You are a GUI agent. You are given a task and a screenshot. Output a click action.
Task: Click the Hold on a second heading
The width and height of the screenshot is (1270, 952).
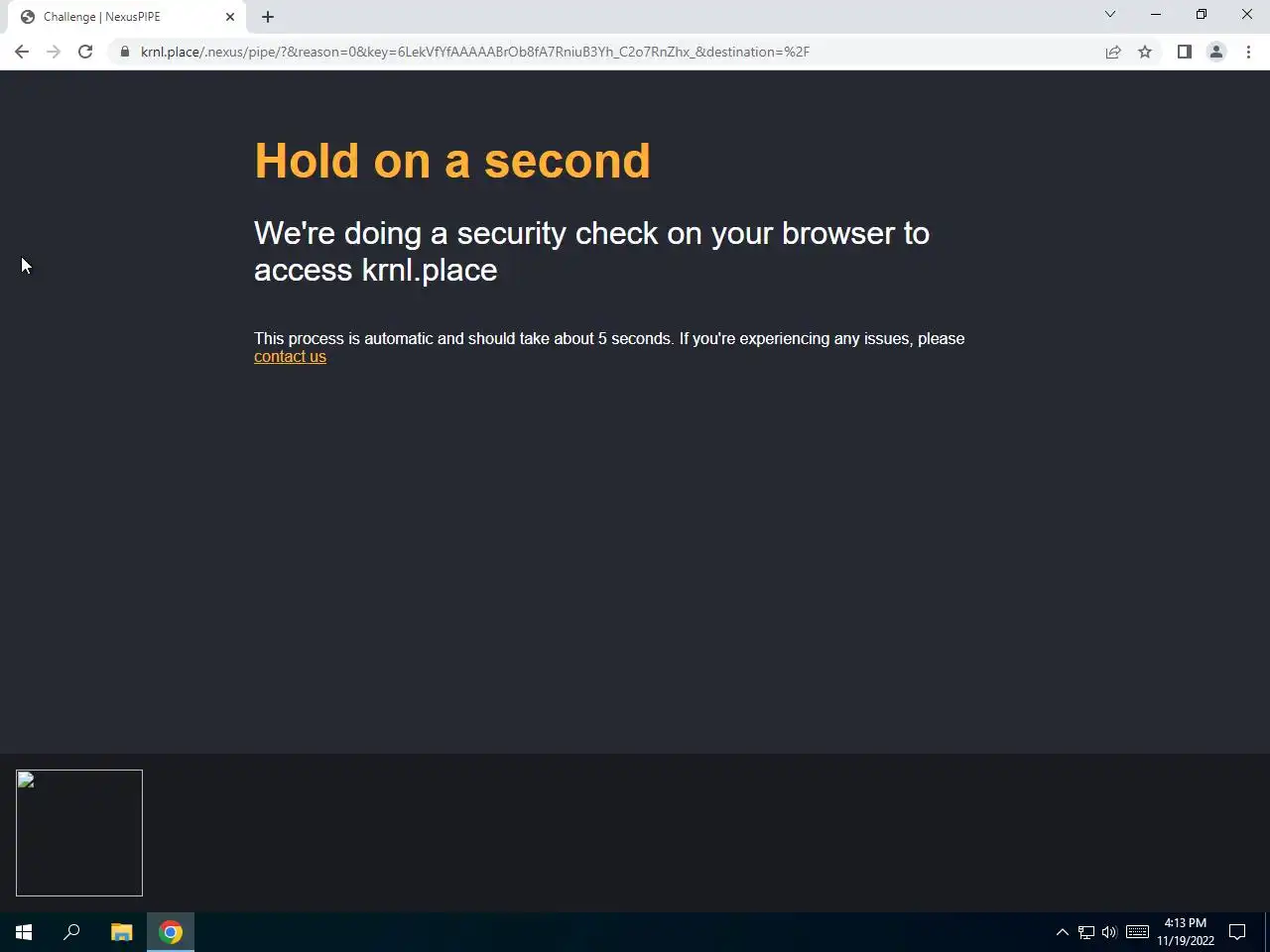pyautogui.click(x=452, y=161)
